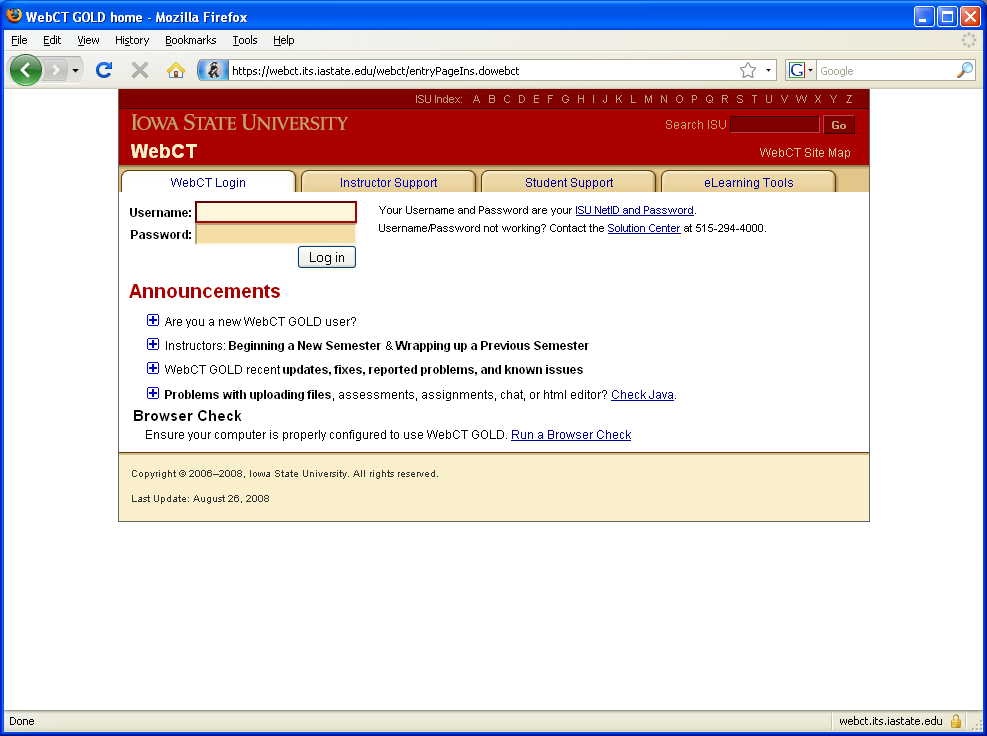Image resolution: width=987 pixels, height=736 pixels.
Task: Reload the page with the refresh icon
Action: (x=103, y=70)
